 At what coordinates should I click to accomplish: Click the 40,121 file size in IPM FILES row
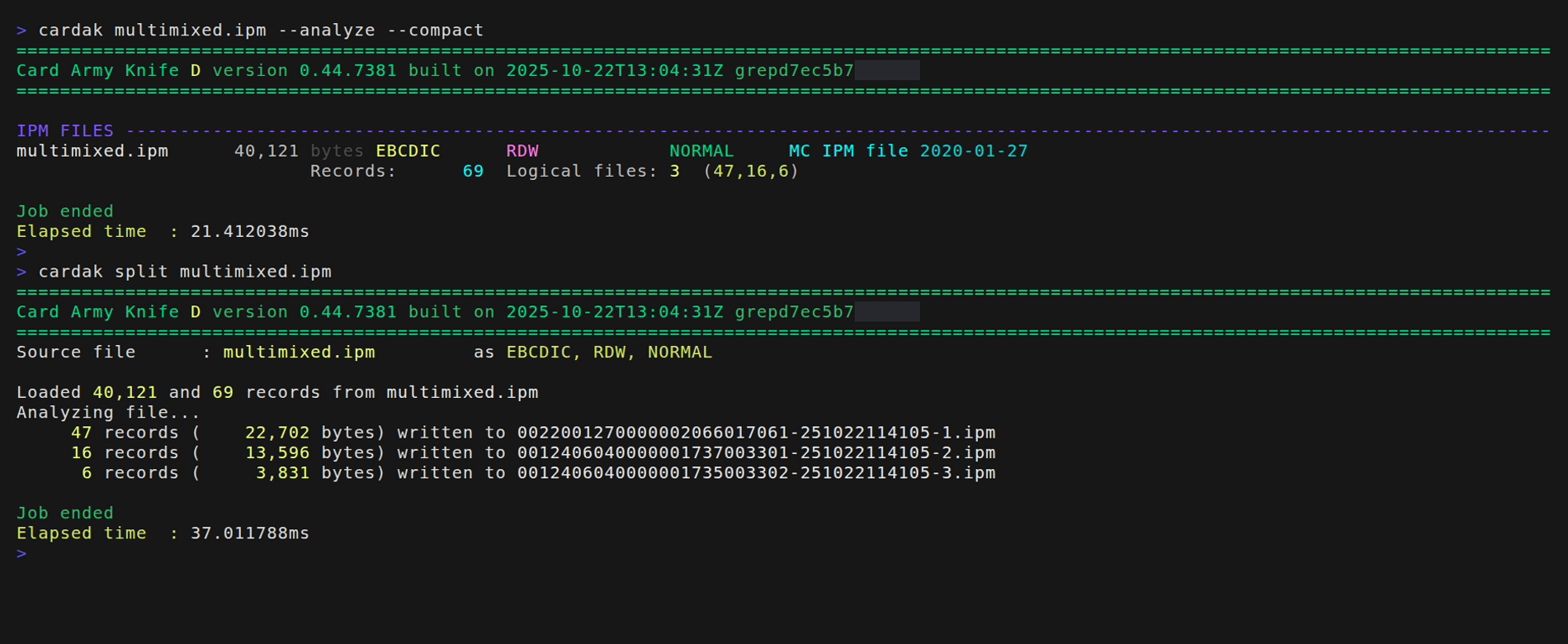[x=266, y=151]
